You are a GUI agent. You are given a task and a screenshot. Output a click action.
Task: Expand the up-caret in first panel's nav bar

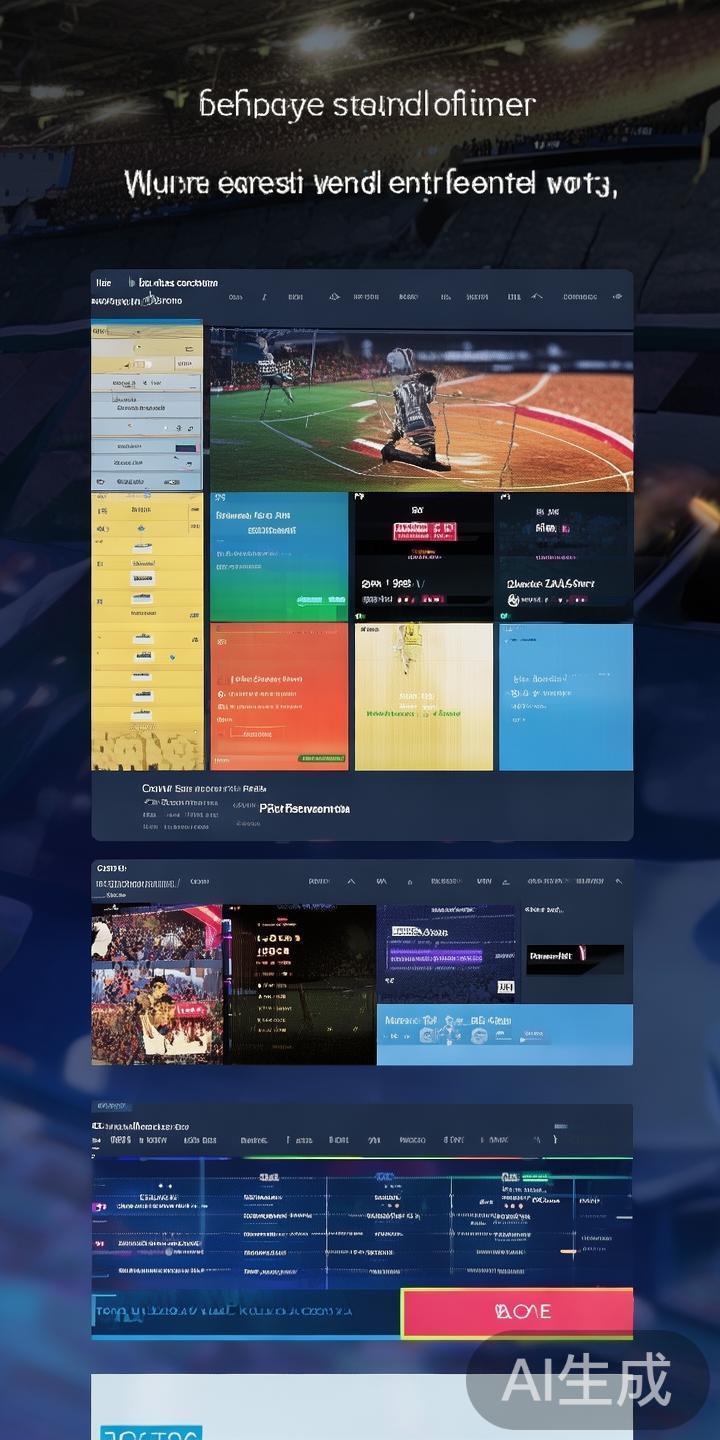point(537,297)
